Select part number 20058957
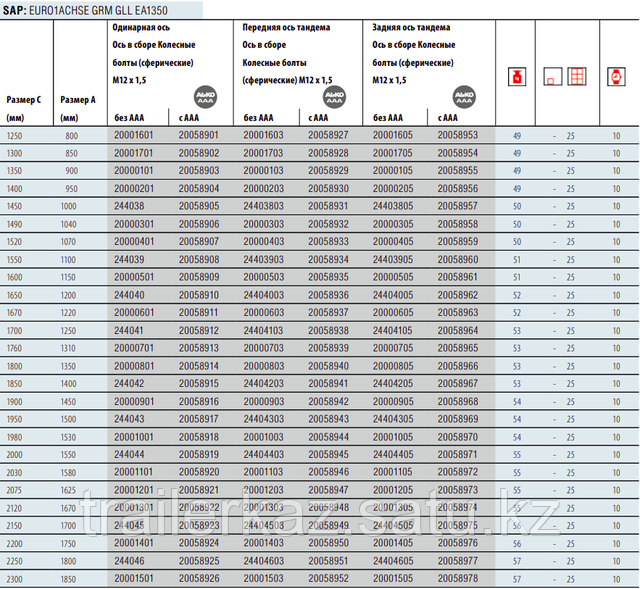This screenshot has width=640, height=589. pyautogui.click(x=458, y=206)
